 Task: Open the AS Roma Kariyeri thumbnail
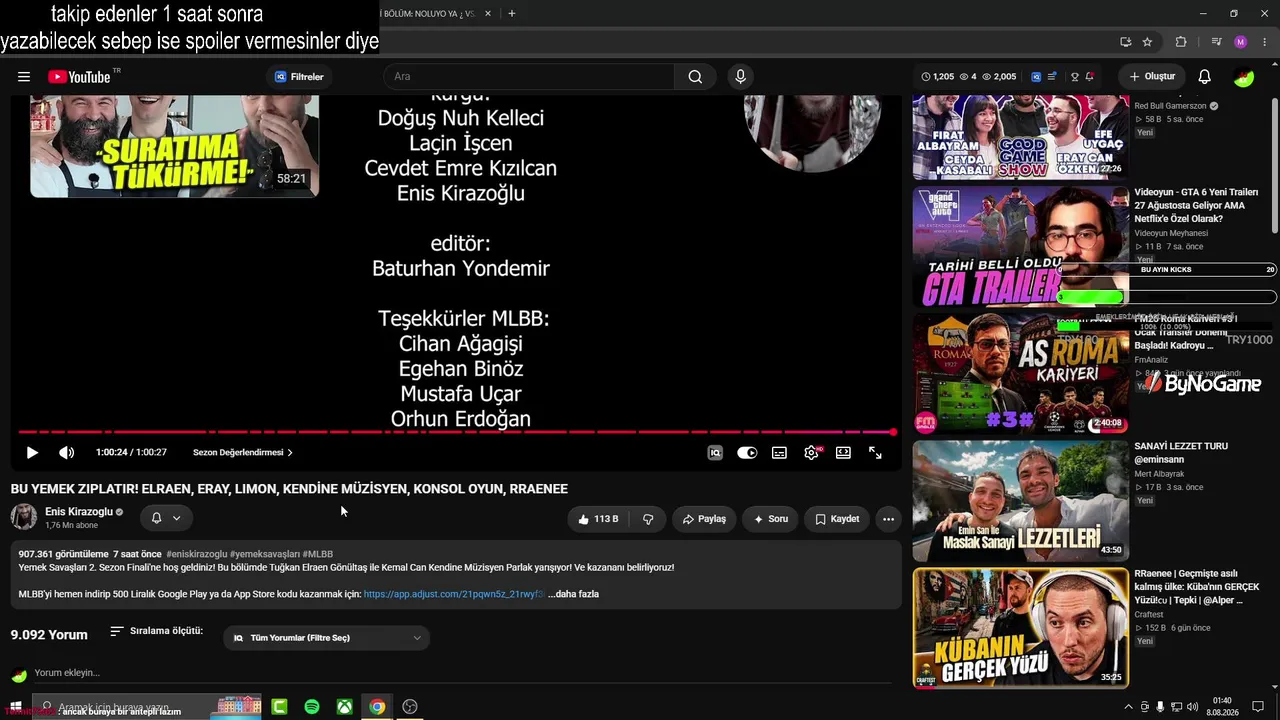pos(1020,374)
